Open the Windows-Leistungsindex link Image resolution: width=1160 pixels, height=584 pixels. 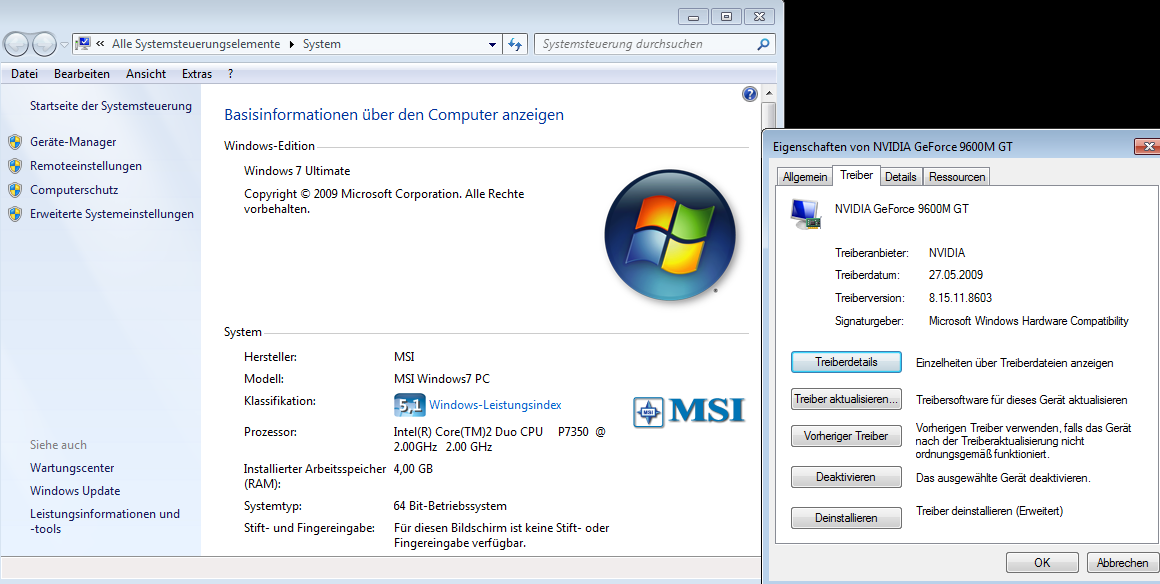(495, 406)
